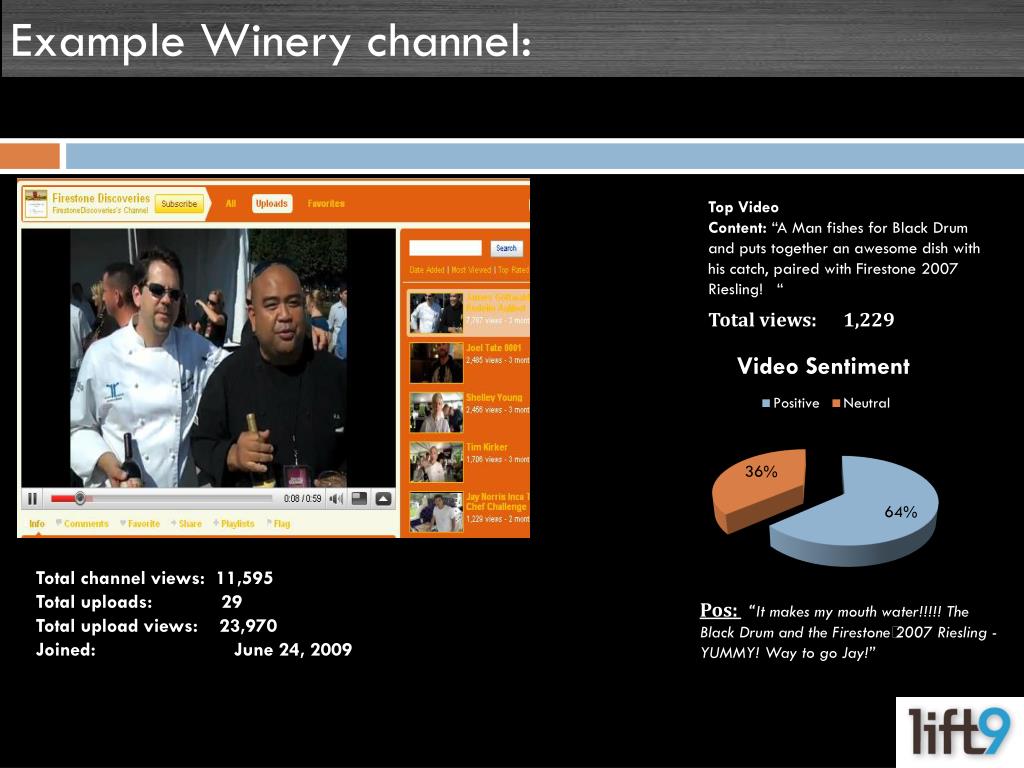Screen dimensions: 1024x768
Task: Click the Favorite option below the video
Action: [140, 524]
